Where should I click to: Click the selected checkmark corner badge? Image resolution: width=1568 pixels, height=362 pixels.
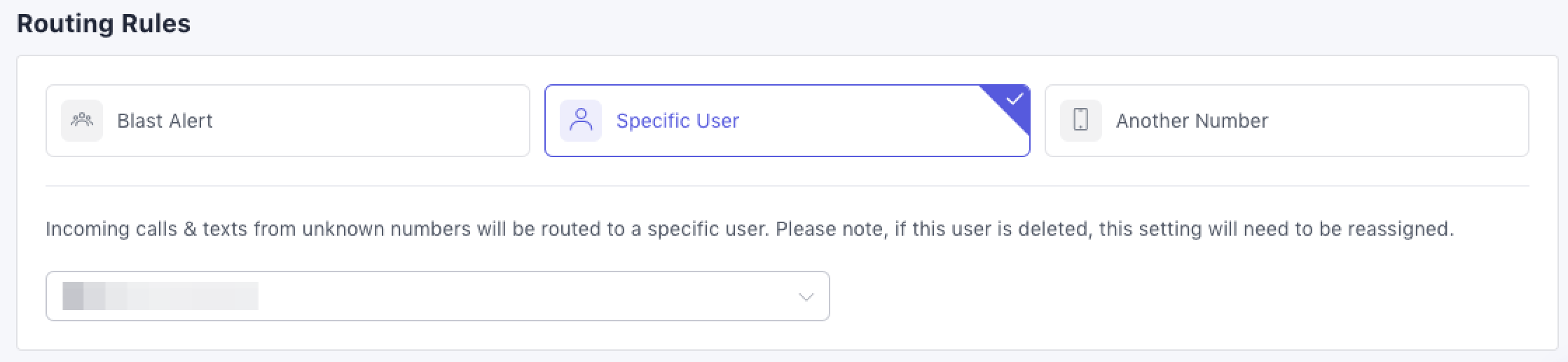click(x=1015, y=100)
